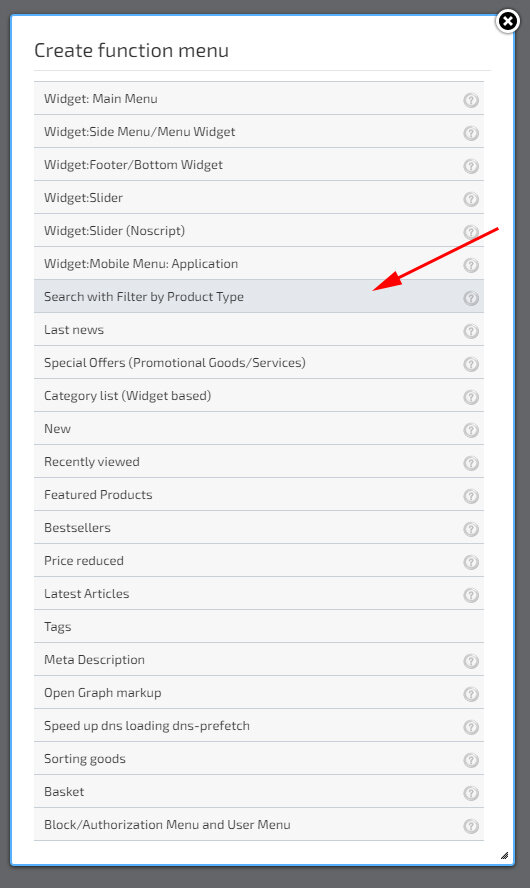Image resolution: width=530 pixels, height=888 pixels.
Task: Choose Widget:Side Menu/Menu Widget entry
Action: point(259,131)
